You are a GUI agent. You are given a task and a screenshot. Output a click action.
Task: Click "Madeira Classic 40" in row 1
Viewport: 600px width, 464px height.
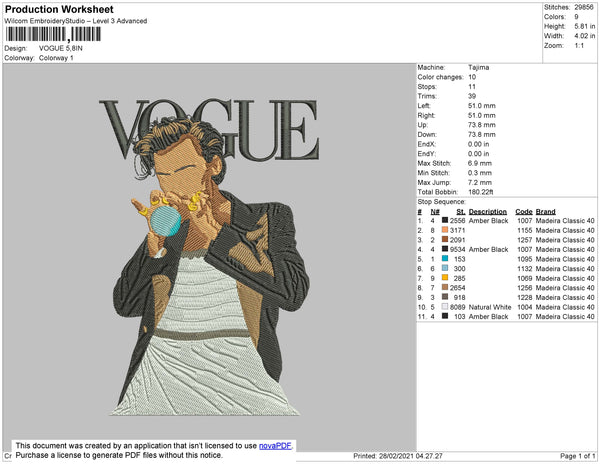(x=565, y=221)
